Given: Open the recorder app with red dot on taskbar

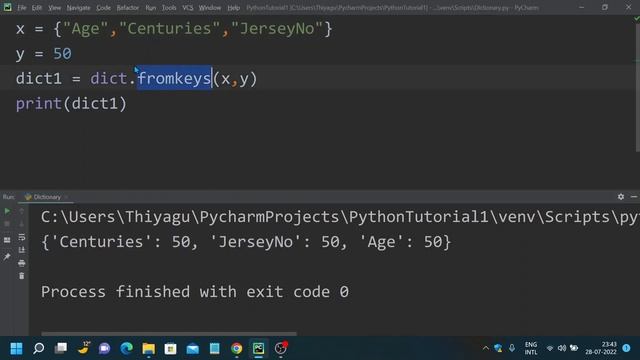Looking at the screenshot, I should coord(280,348).
